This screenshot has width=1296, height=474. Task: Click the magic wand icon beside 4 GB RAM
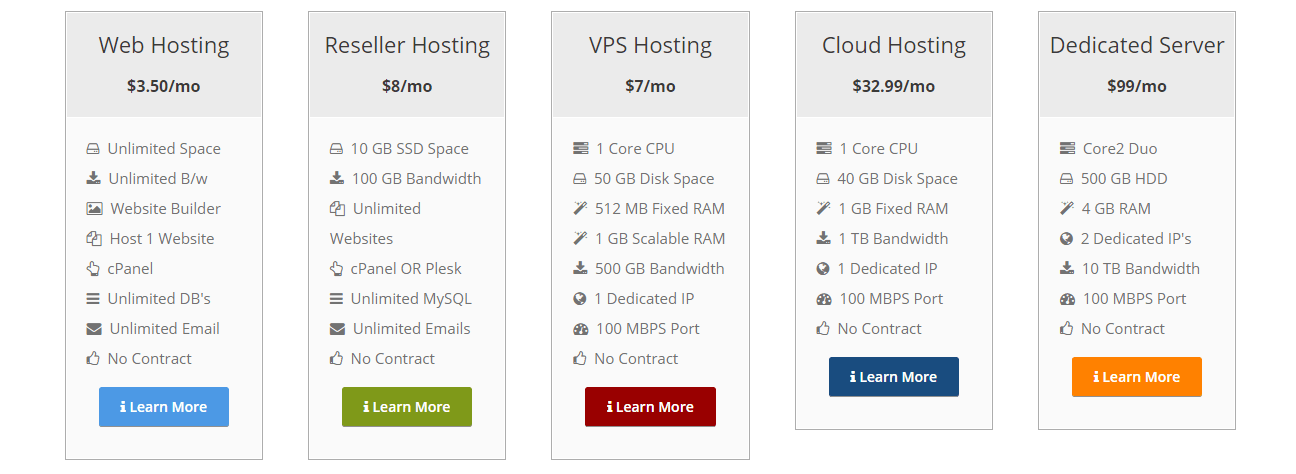pyautogui.click(x=1066, y=209)
